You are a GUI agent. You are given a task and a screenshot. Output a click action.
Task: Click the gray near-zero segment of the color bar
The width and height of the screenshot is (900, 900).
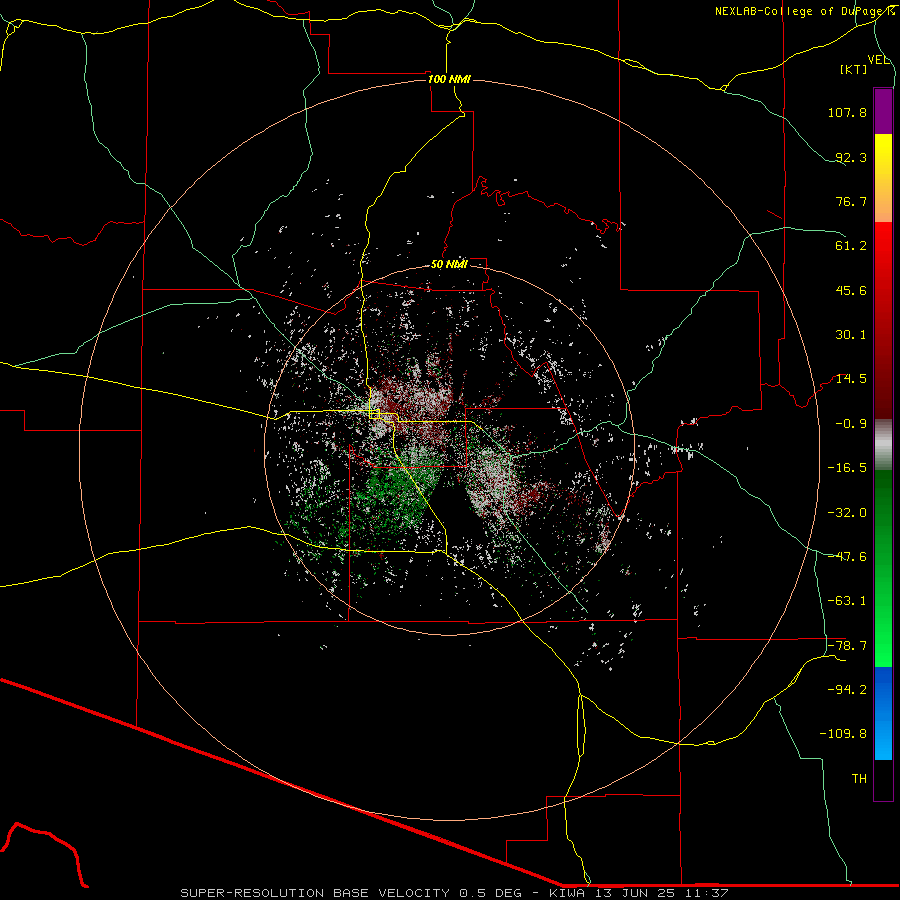pyautogui.click(x=883, y=445)
